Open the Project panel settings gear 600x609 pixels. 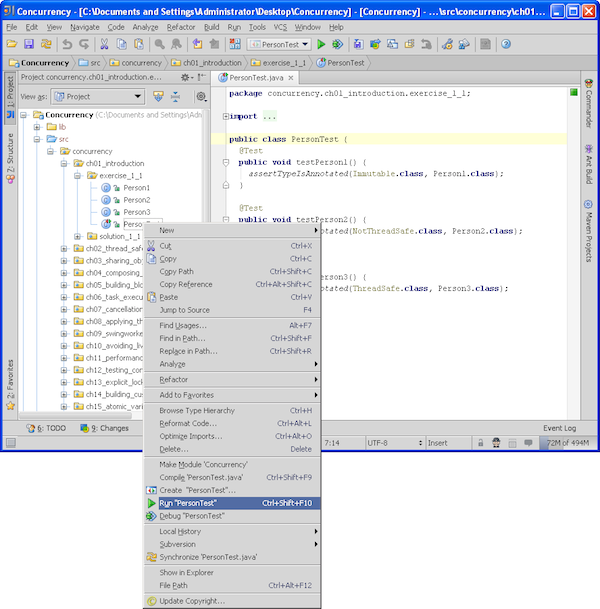[186, 77]
